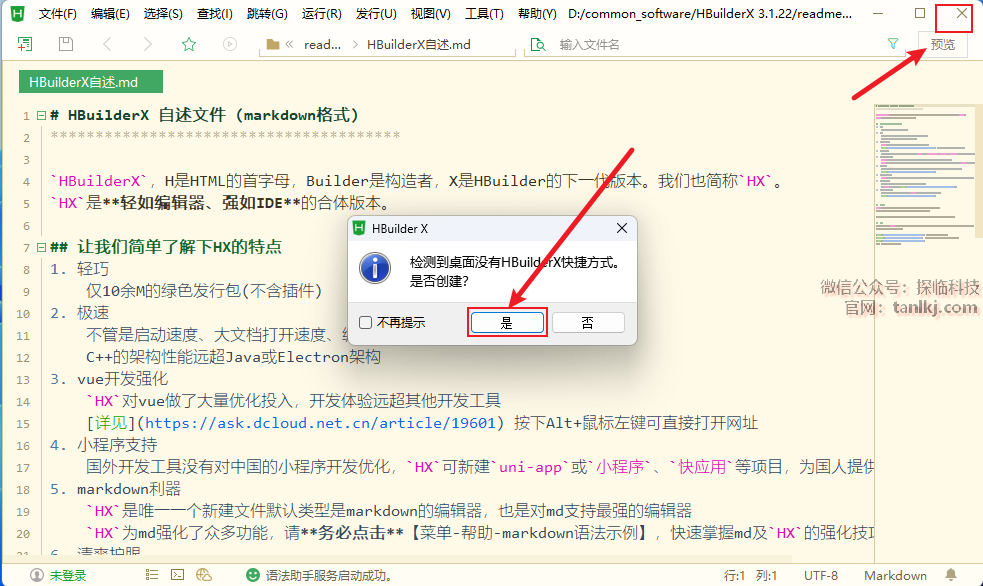Open the 帮助(Y) menu
Image resolution: width=983 pixels, height=586 pixels.
537,14
